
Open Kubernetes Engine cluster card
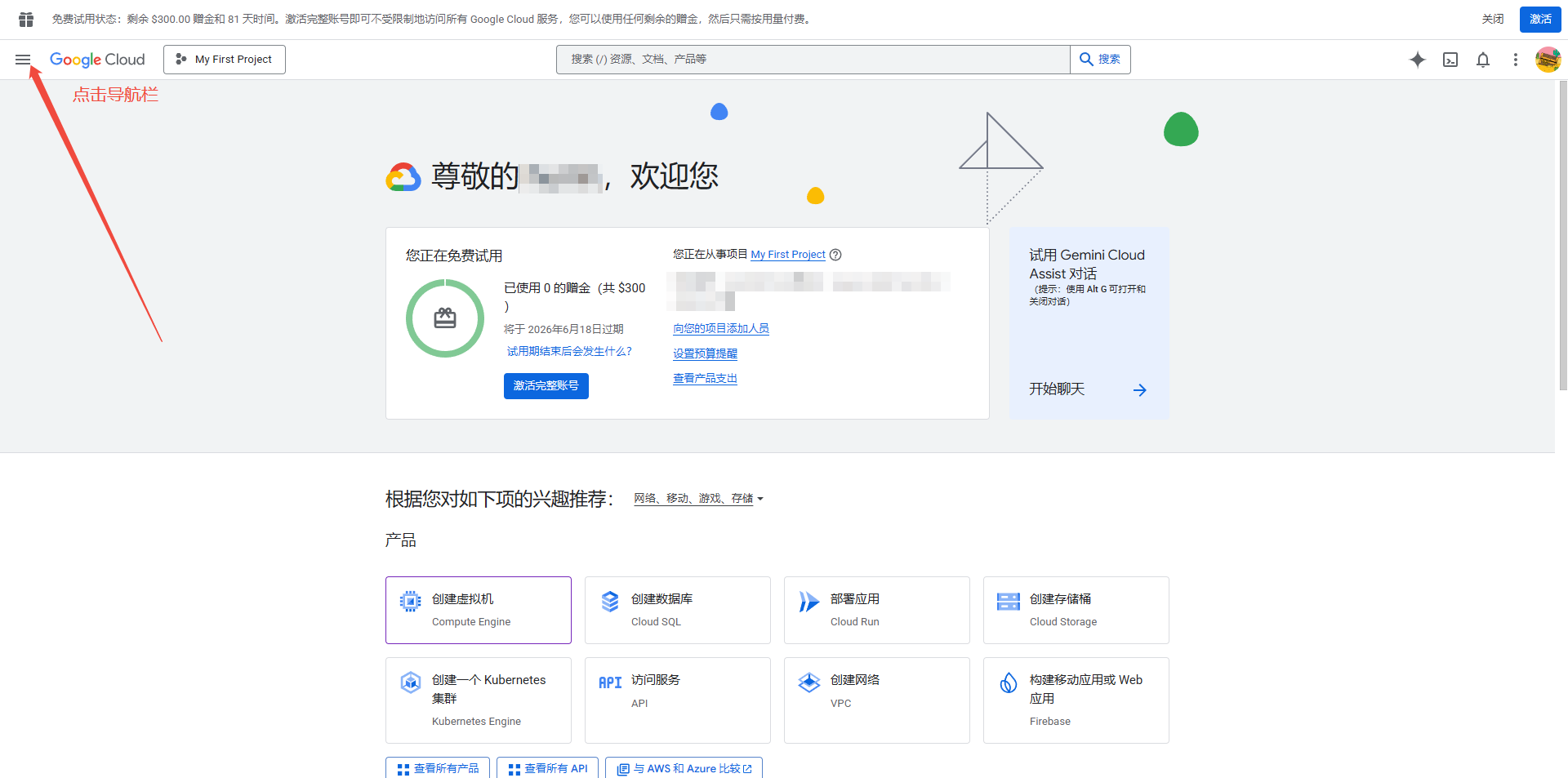pos(479,700)
